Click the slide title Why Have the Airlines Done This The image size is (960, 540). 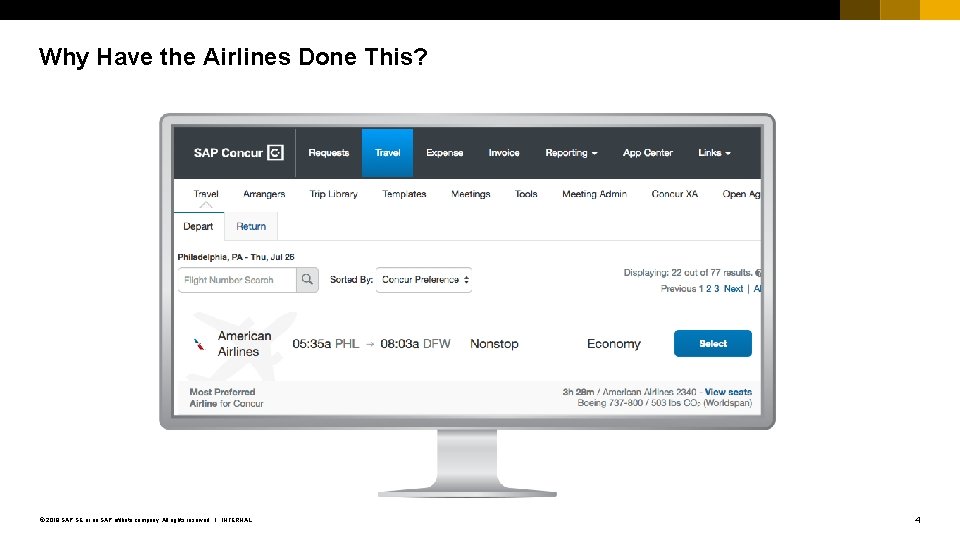(233, 57)
